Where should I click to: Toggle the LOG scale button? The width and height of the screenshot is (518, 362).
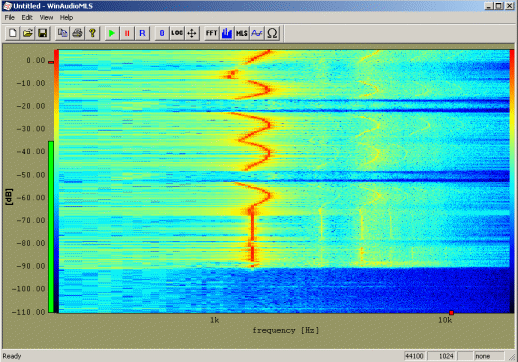(x=177, y=33)
